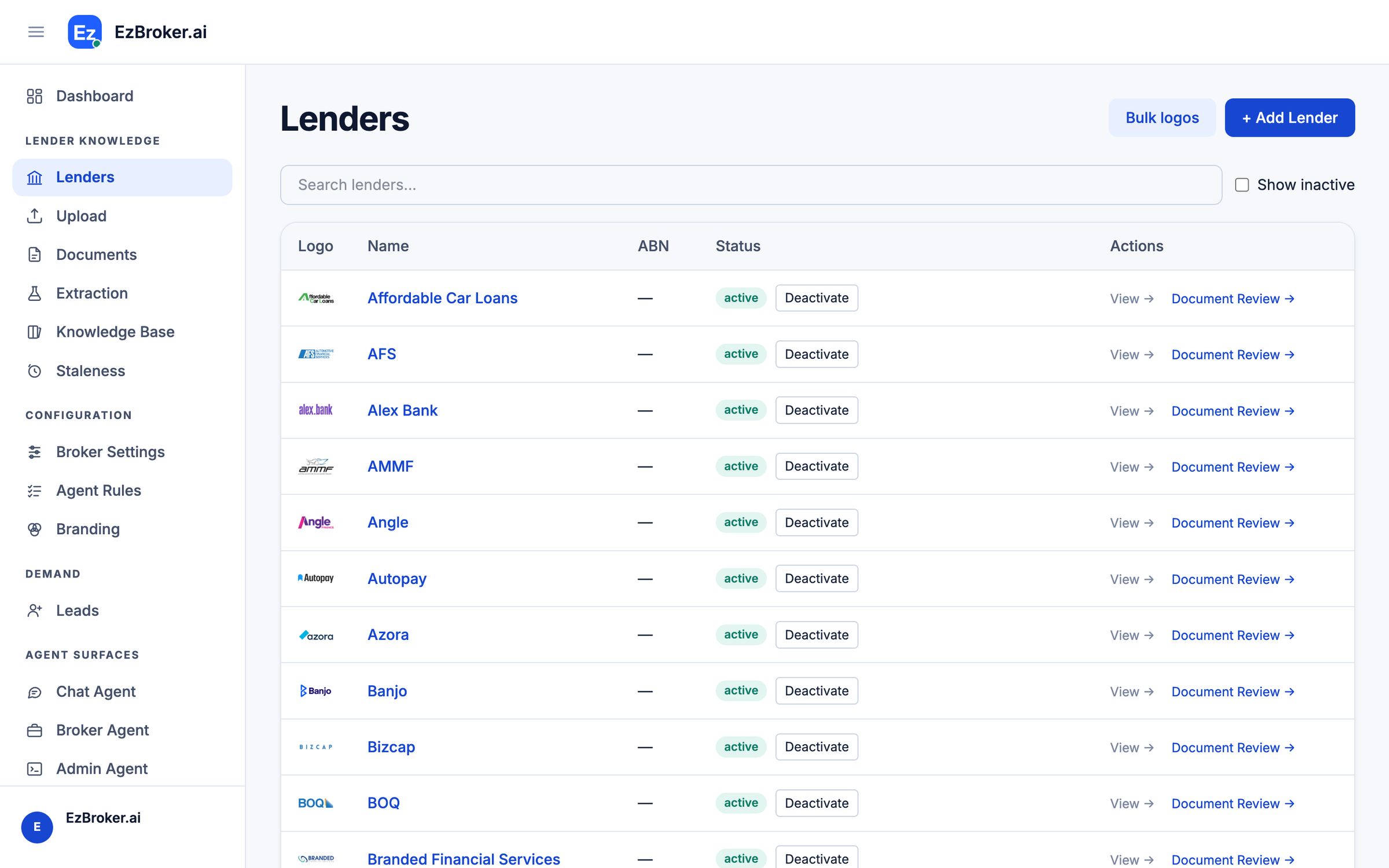Deactivate the Bizcap lender
1389x868 pixels.
coord(817,747)
